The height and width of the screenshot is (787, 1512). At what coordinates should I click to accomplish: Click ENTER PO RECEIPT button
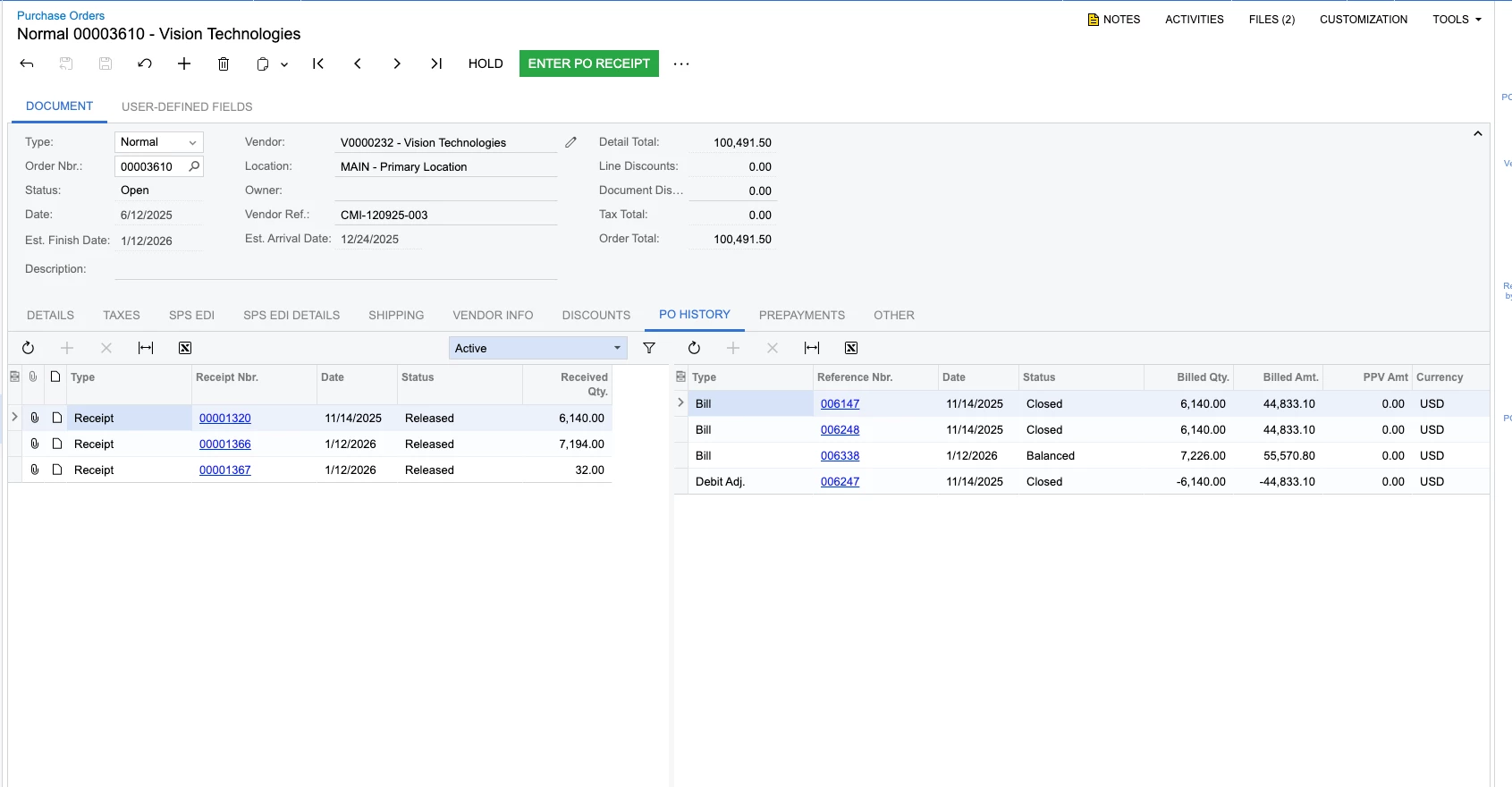(589, 63)
